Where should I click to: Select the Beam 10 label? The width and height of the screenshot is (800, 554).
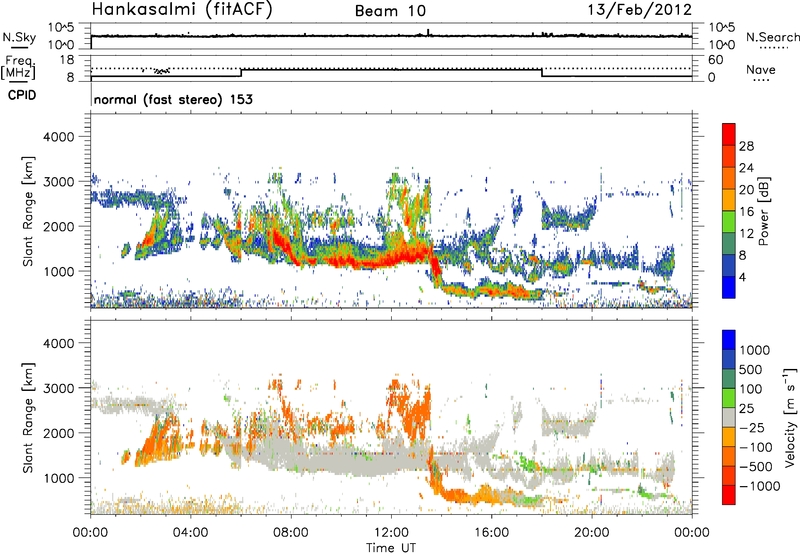click(x=390, y=11)
